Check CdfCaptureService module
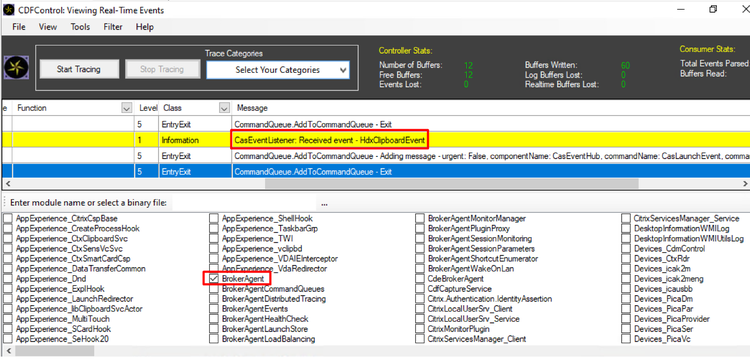Viewport: 750px width, 363px height. pyautogui.click(x=419, y=289)
